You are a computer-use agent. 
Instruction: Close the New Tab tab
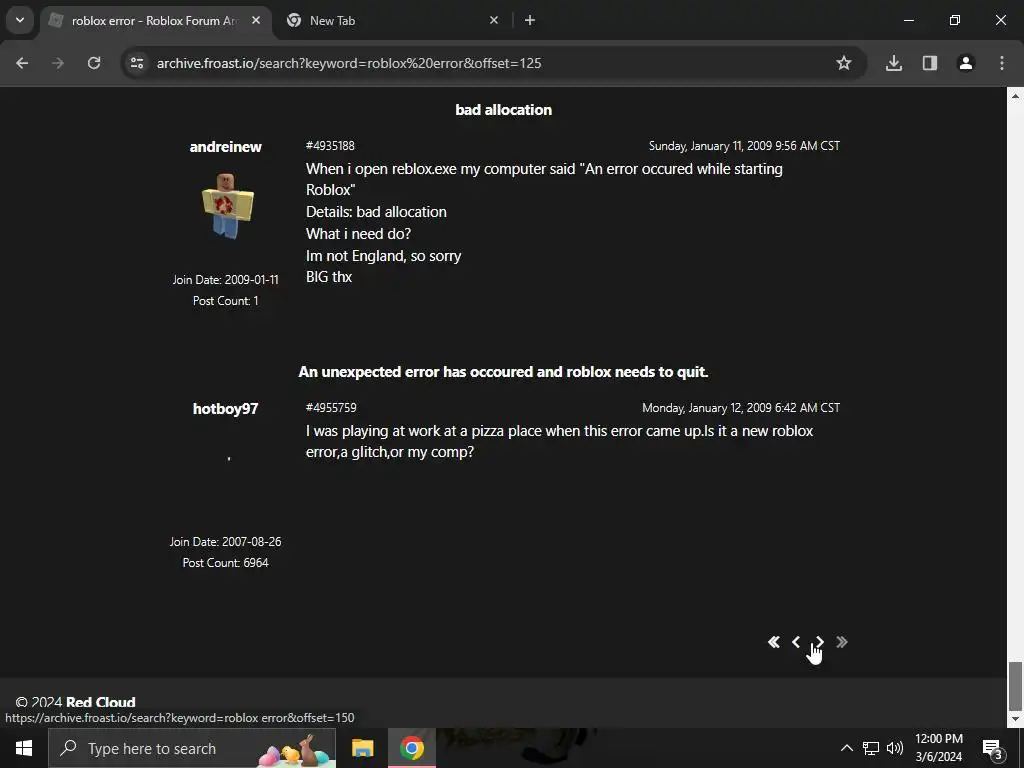[x=494, y=20]
